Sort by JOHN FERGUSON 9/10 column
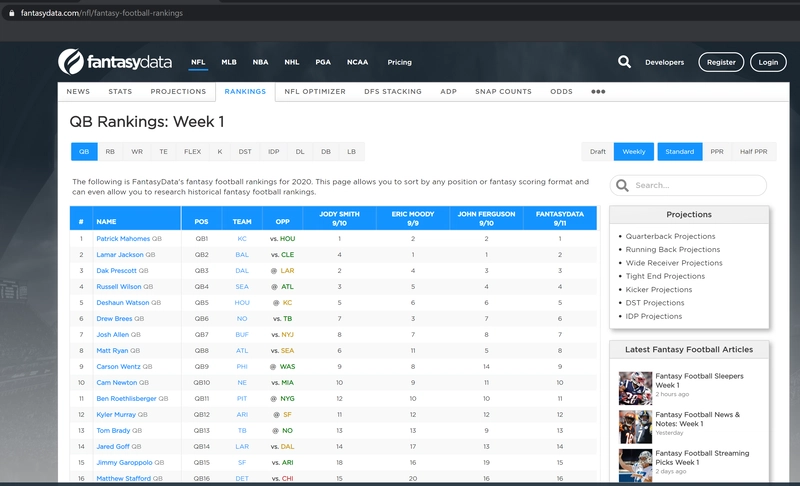The width and height of the screenshot is (800, 486). pos(486,218)
